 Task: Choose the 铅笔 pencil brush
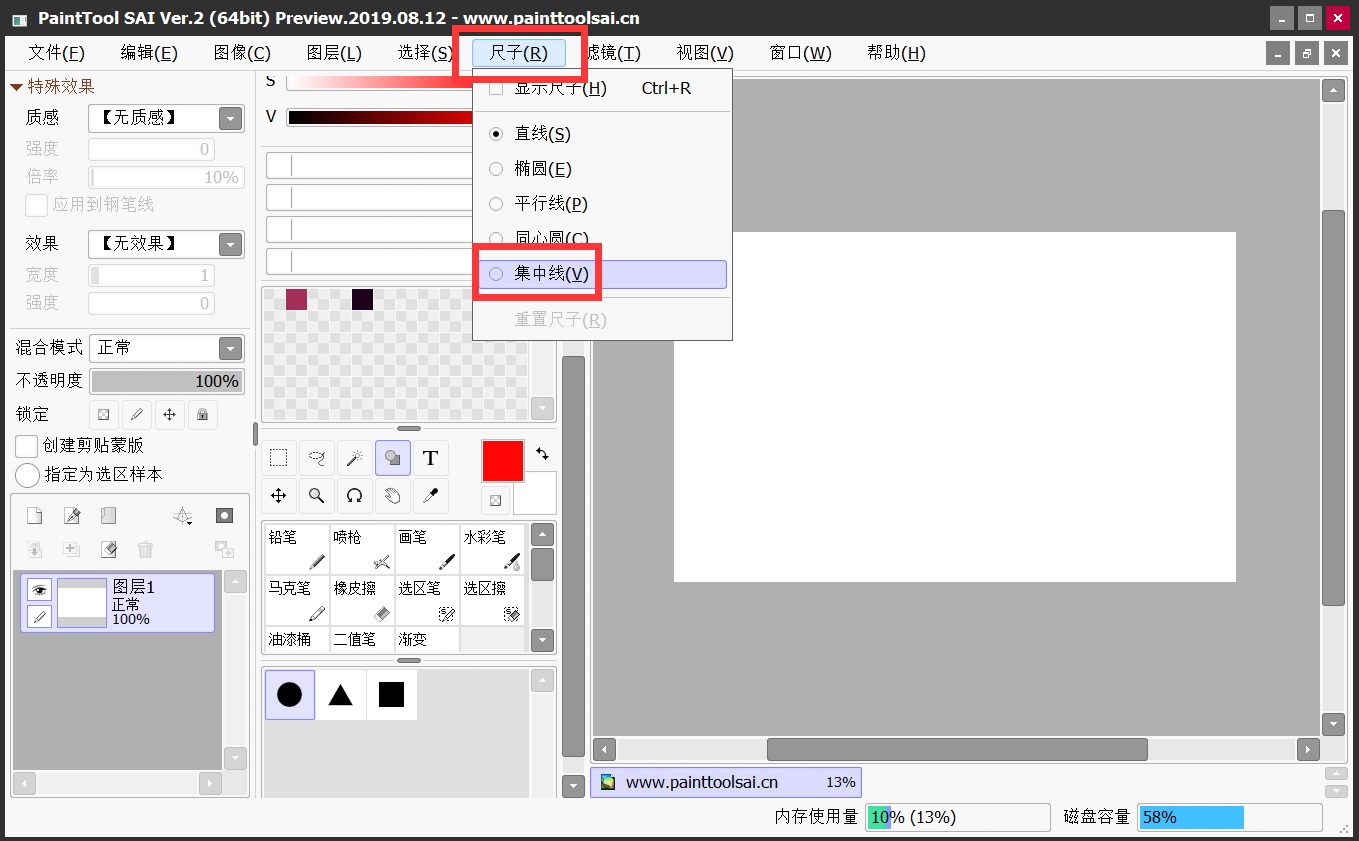(297, 549)
